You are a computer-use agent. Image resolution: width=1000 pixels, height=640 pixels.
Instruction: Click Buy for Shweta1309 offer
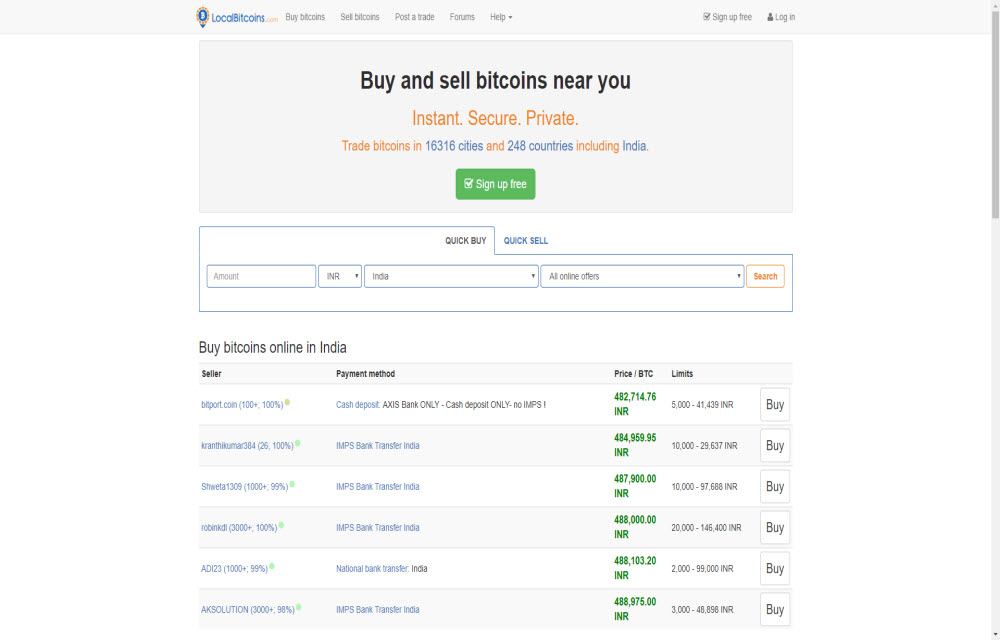pyautogui.click(x=775, y=487)
